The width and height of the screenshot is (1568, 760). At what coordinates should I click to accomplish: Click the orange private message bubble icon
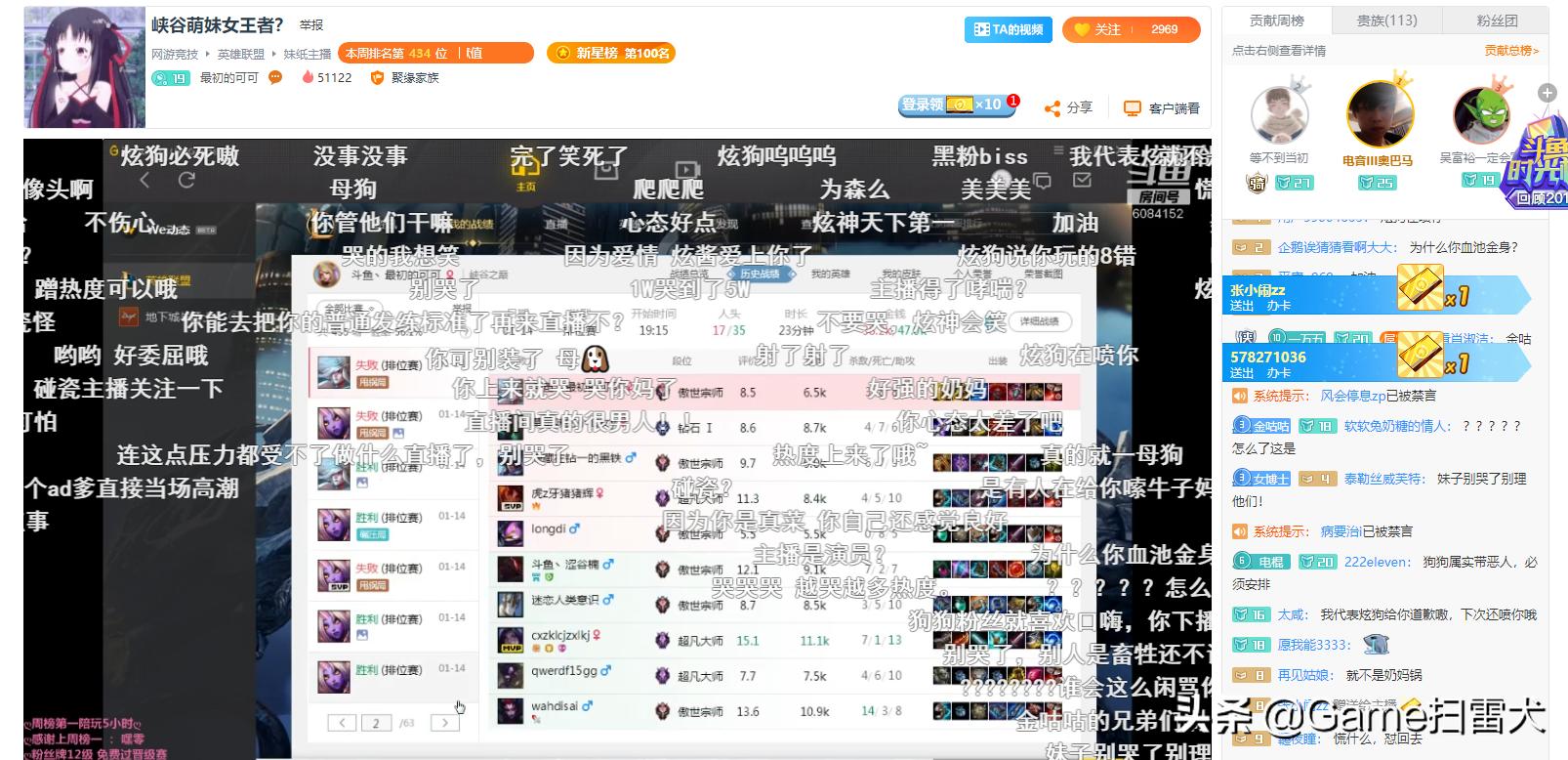[x=275, y=77]
